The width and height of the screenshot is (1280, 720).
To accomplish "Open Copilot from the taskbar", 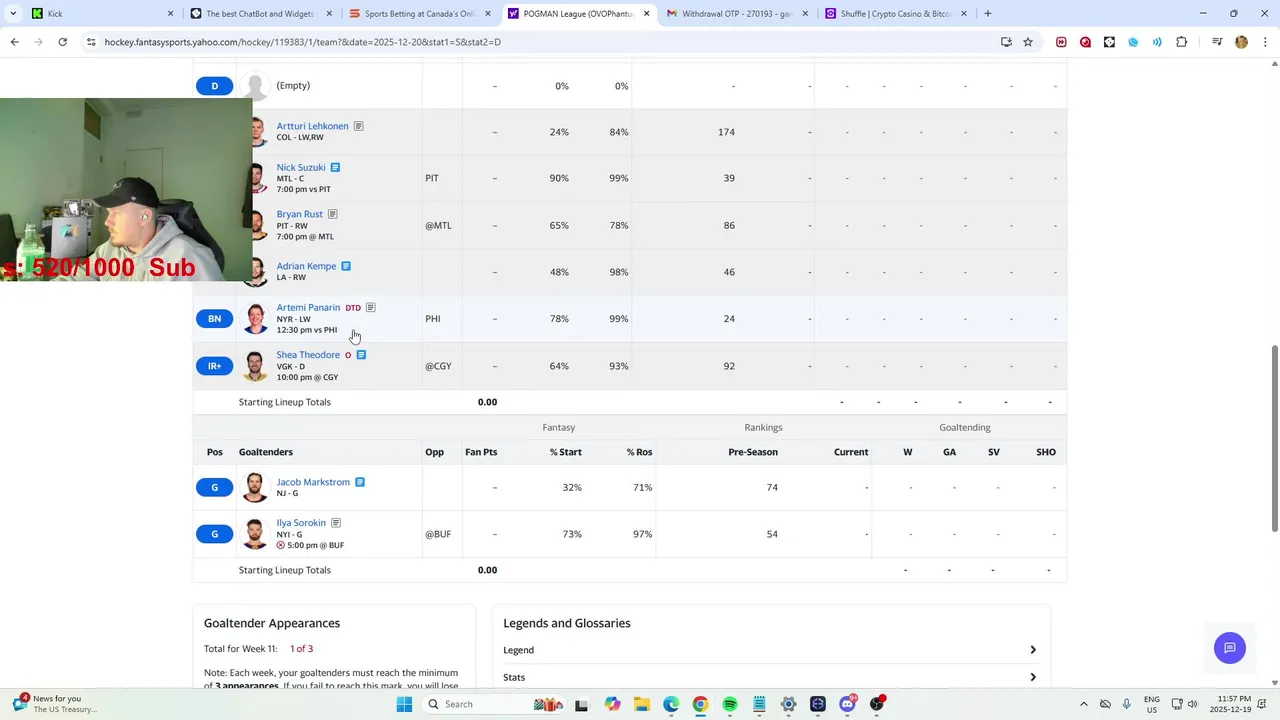I will (x=612, y=704).
